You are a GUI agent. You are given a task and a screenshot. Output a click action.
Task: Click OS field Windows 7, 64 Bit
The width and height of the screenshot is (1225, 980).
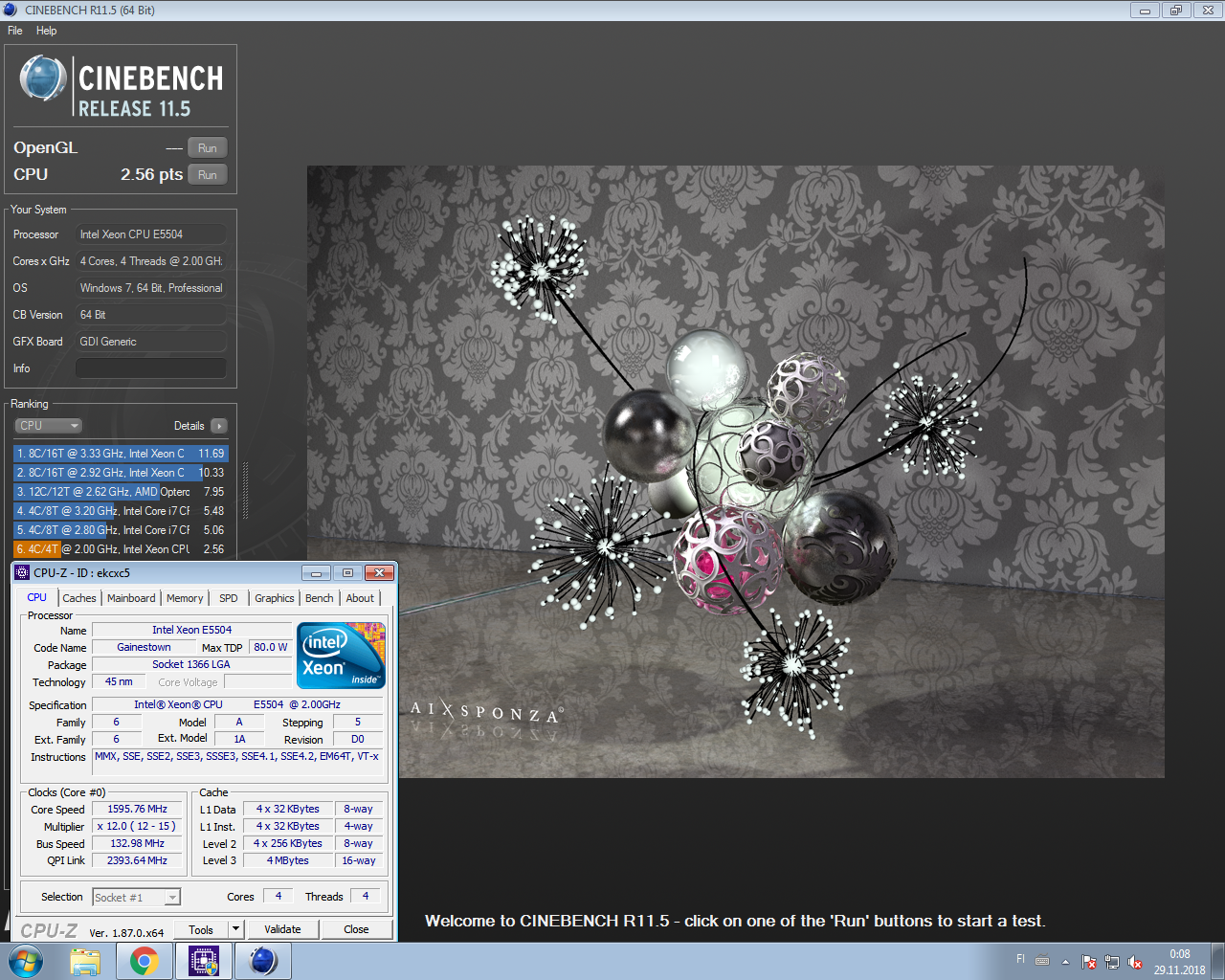(x=151, y=288)
